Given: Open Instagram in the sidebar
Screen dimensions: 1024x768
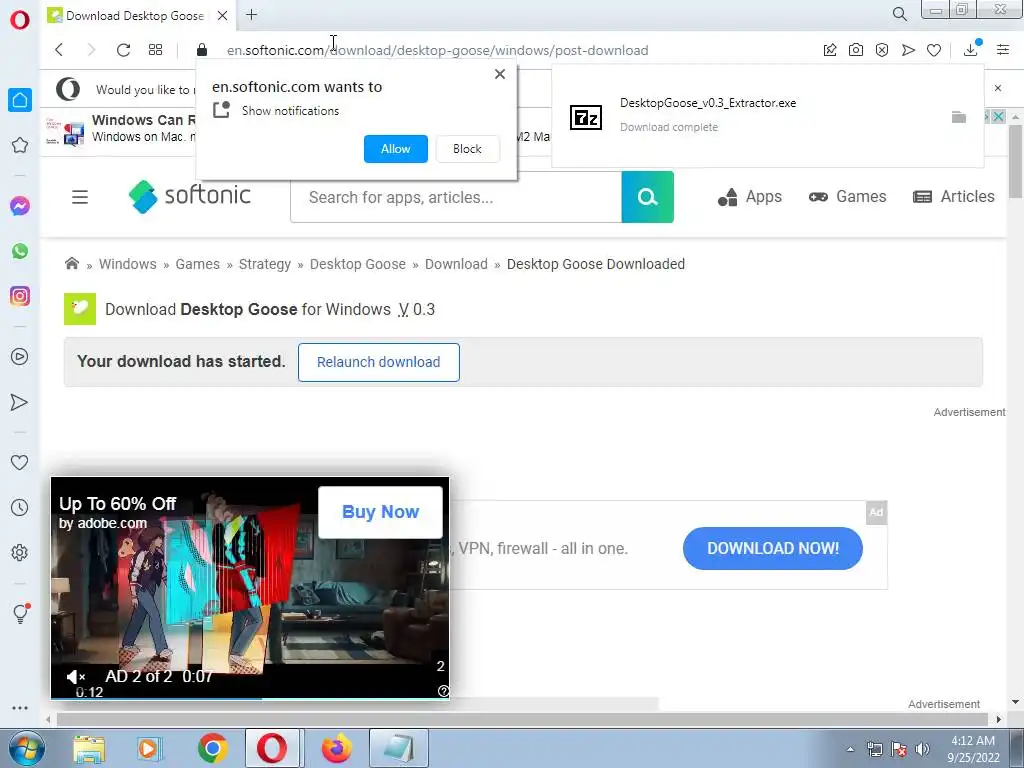Looking at the screenshot, I should point(20,296).
